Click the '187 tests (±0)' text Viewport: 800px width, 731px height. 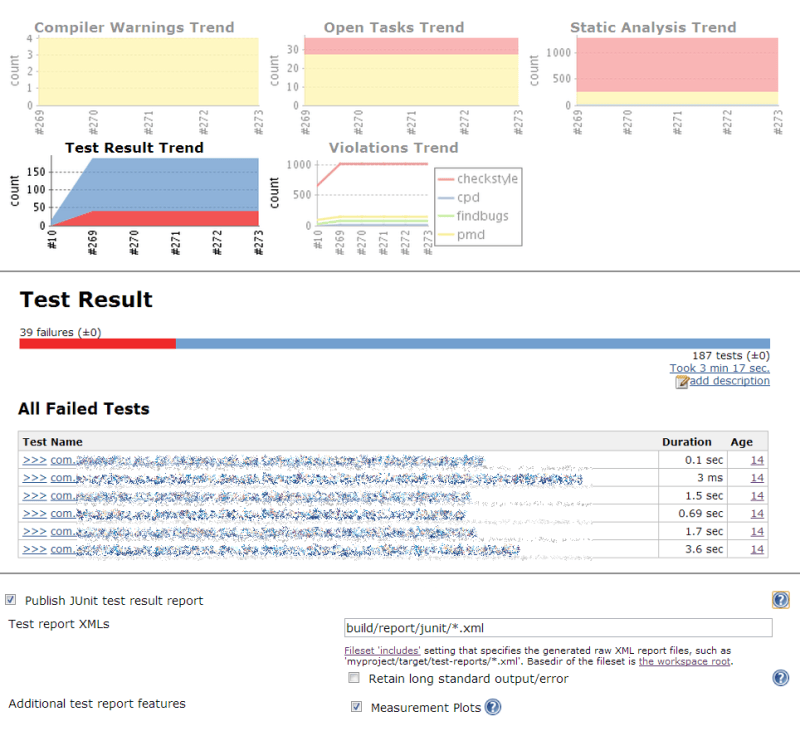click(731, 356)
